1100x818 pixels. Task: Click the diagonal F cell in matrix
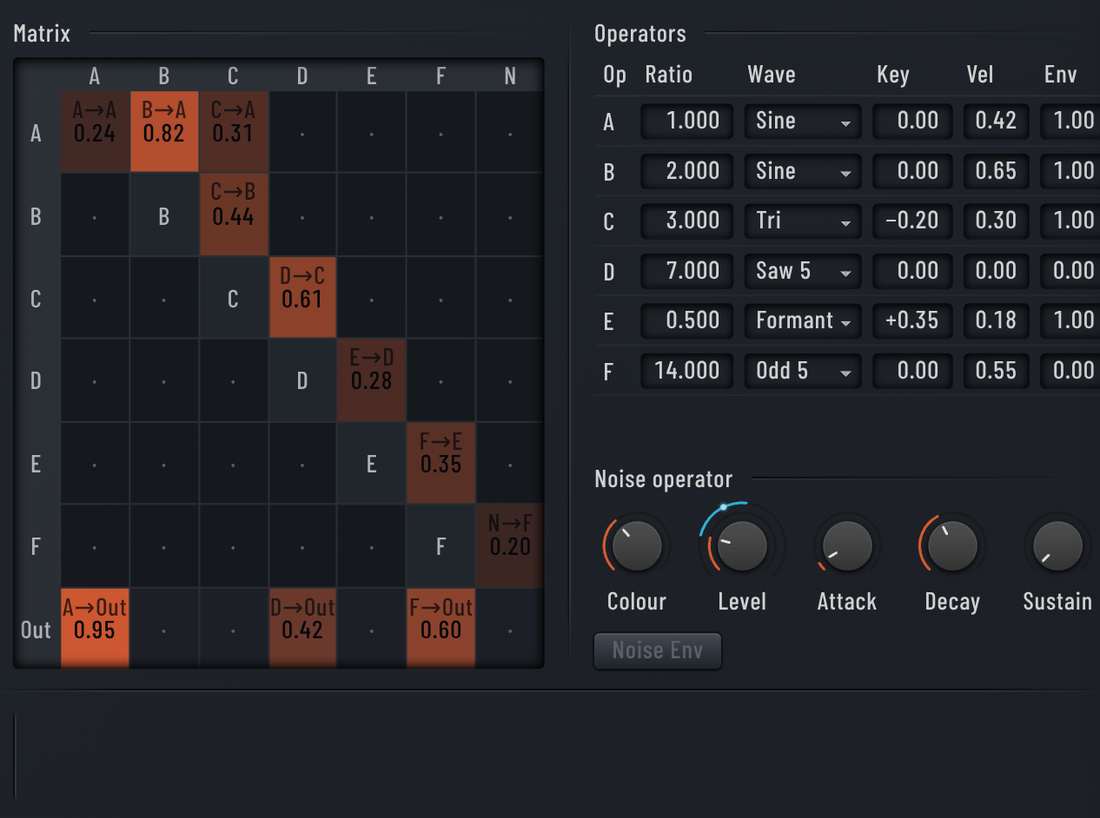[x=441, y=546]
